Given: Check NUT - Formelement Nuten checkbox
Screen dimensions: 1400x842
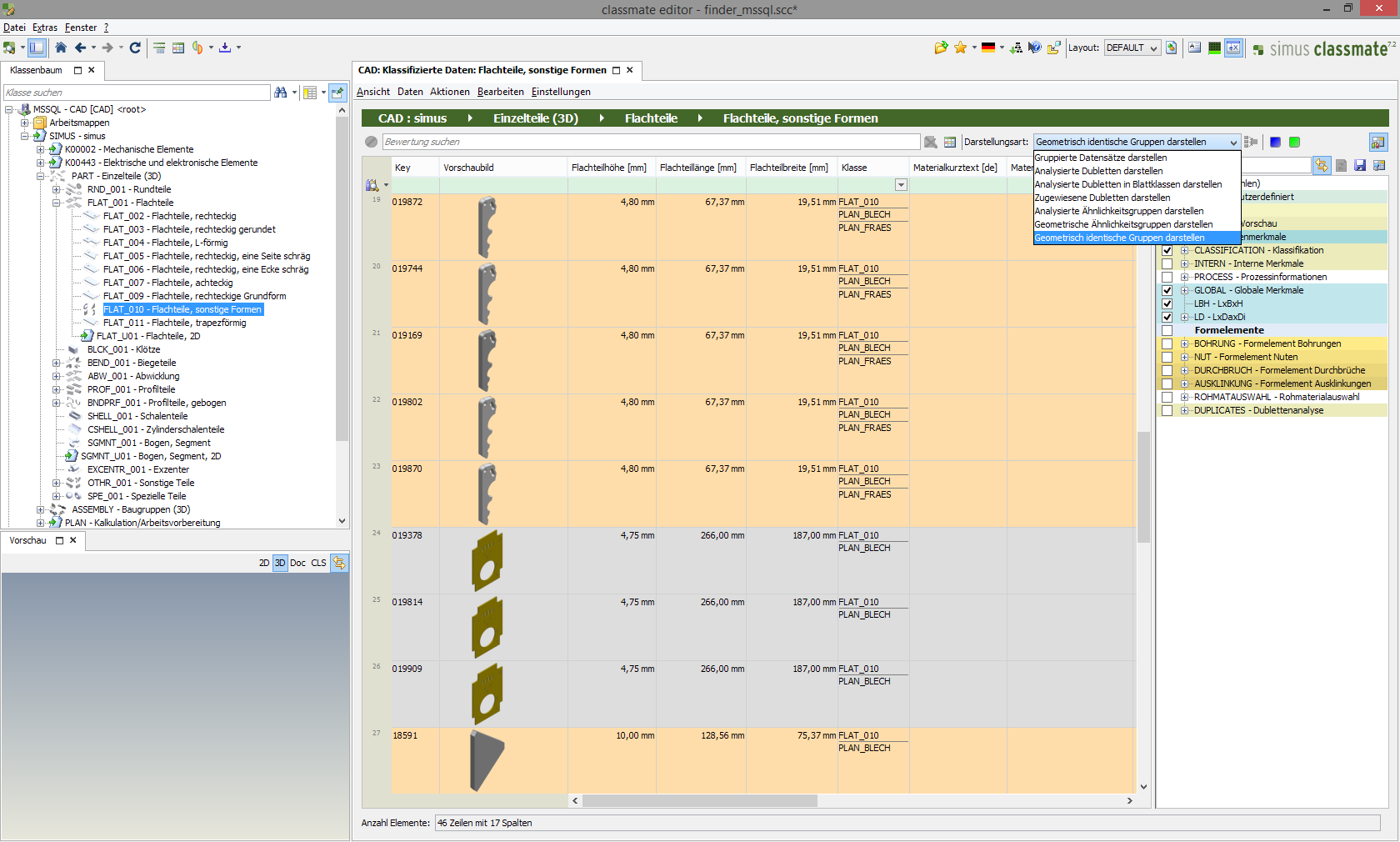Looking at the screenshot, I should click(x=1167, y=357).
